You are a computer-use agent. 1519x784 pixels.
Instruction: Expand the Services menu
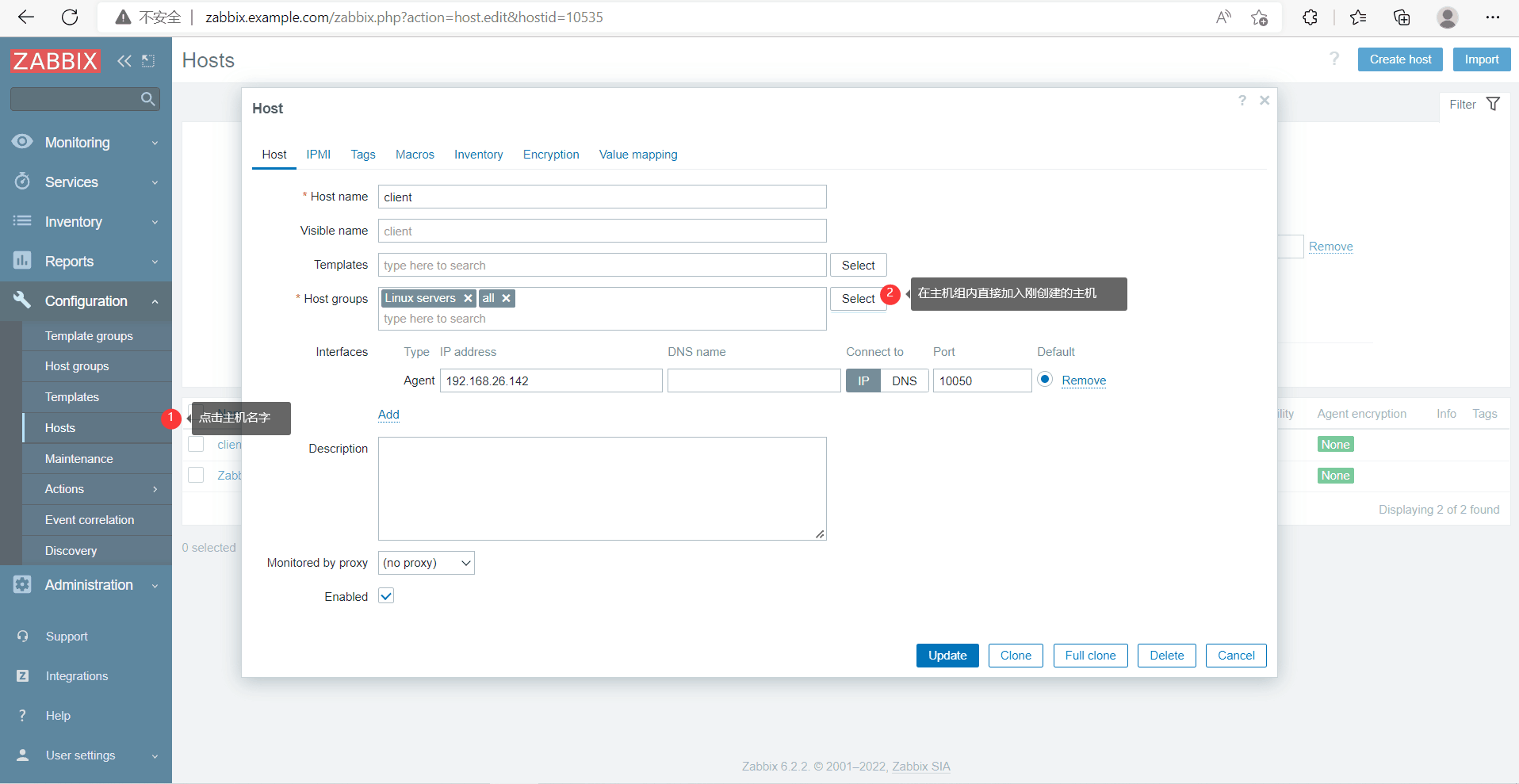[x=155, y=182]
